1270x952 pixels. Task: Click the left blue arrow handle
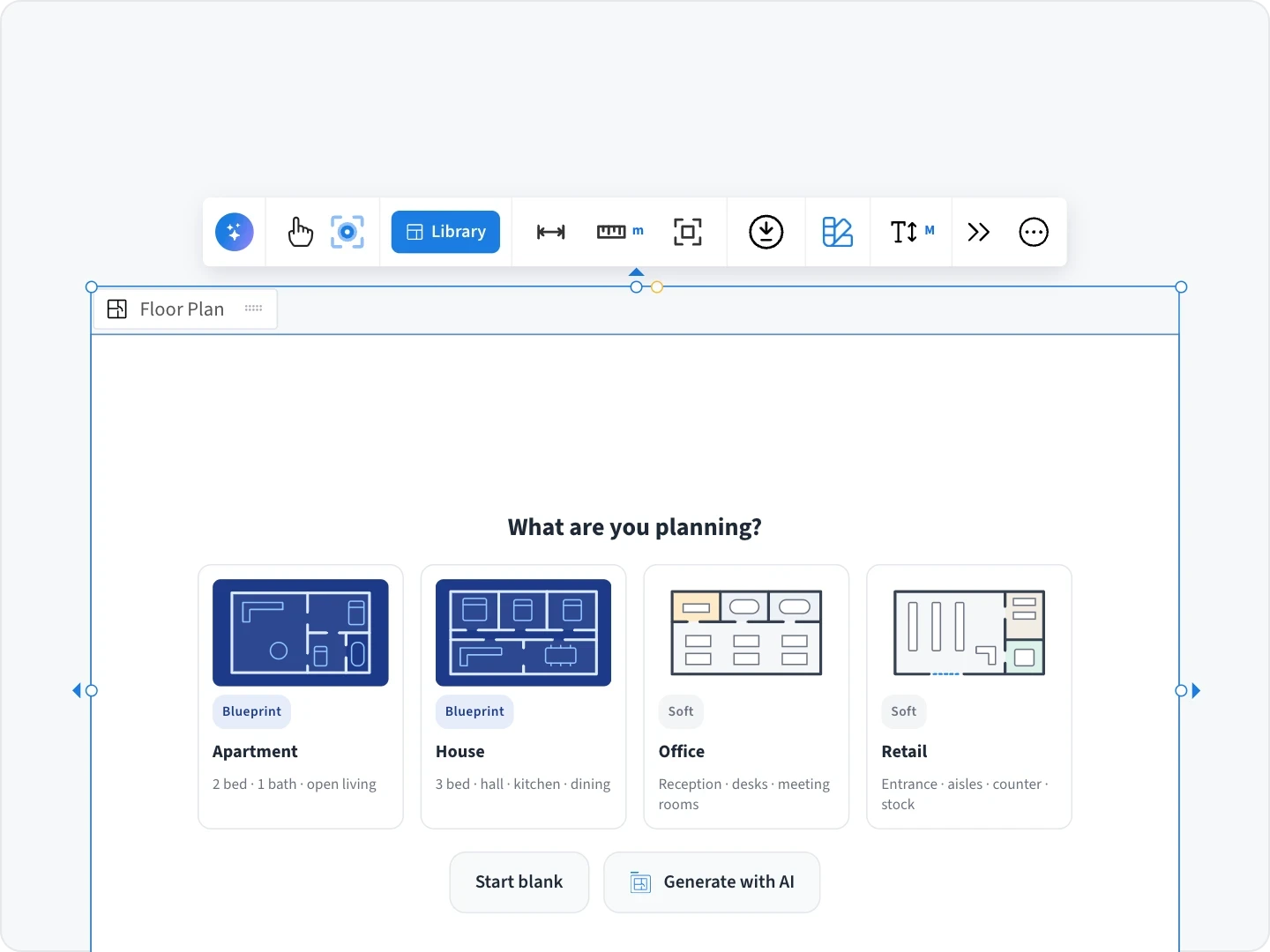click(x=77, y=690)
